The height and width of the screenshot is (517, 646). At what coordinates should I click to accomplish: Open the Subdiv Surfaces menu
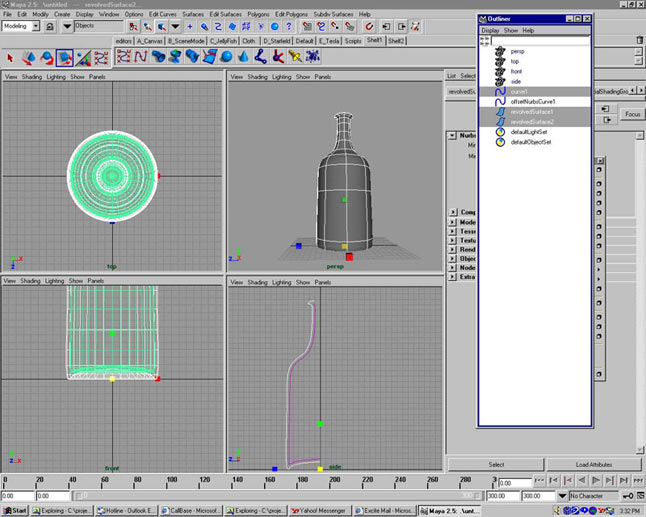[x=333, y=14]
